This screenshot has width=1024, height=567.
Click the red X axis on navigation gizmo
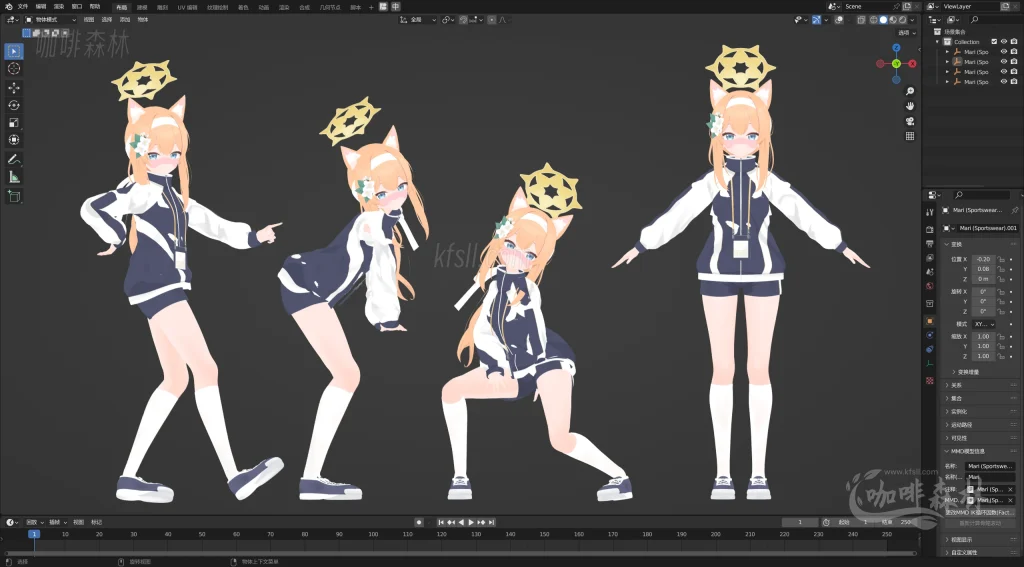[912, 63]
